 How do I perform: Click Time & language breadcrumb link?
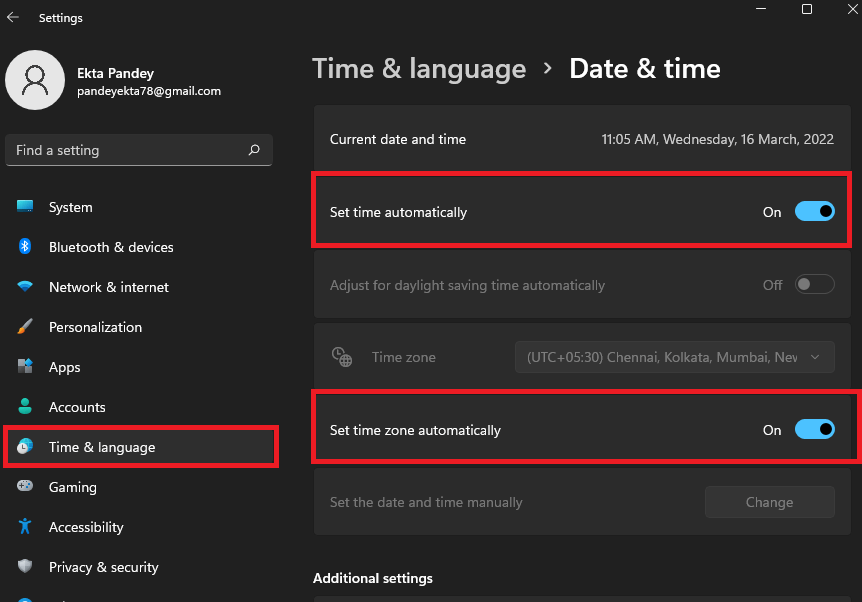[x=419, y=69]
